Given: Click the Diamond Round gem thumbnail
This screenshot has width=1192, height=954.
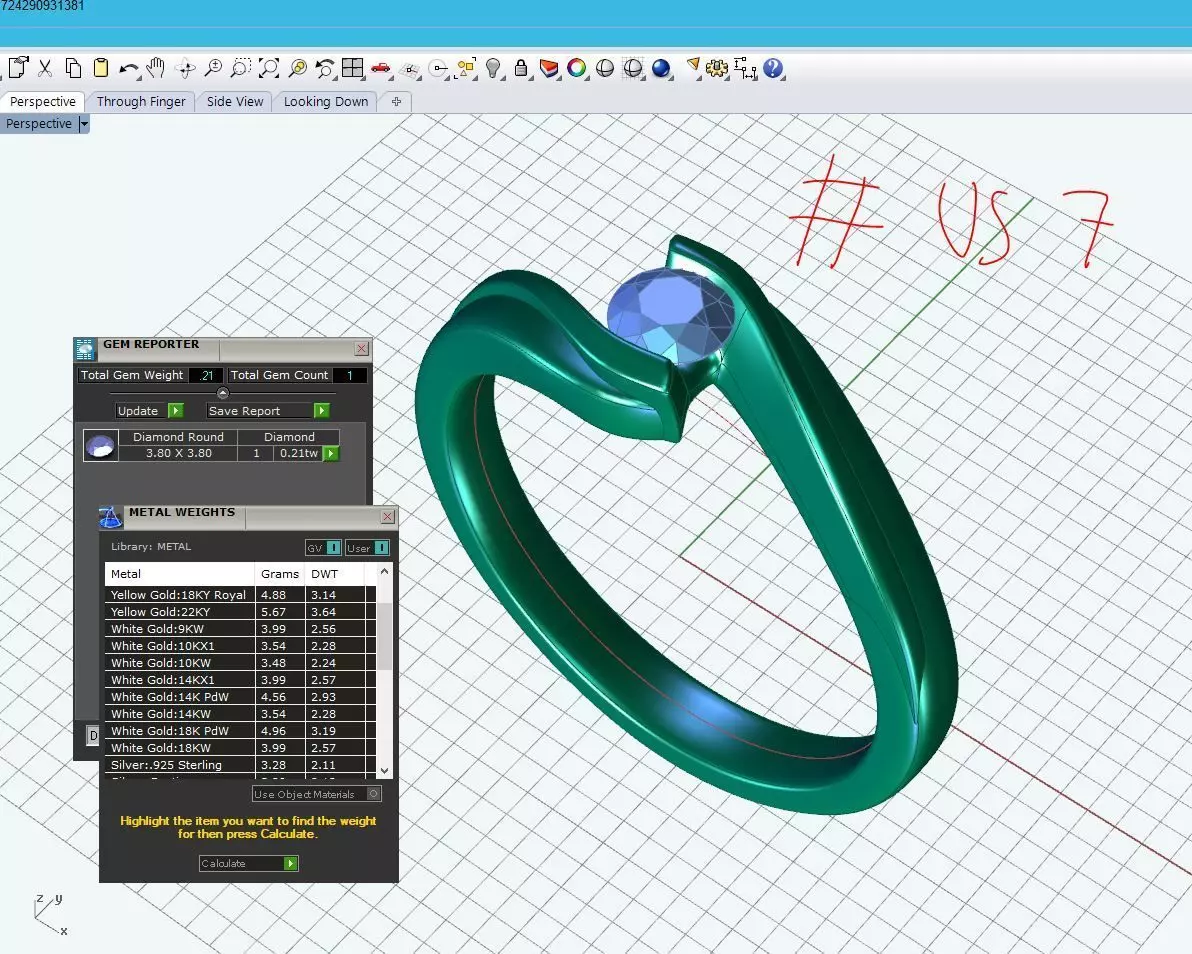Looking at the screenshot, I should (x=100, y=445).
